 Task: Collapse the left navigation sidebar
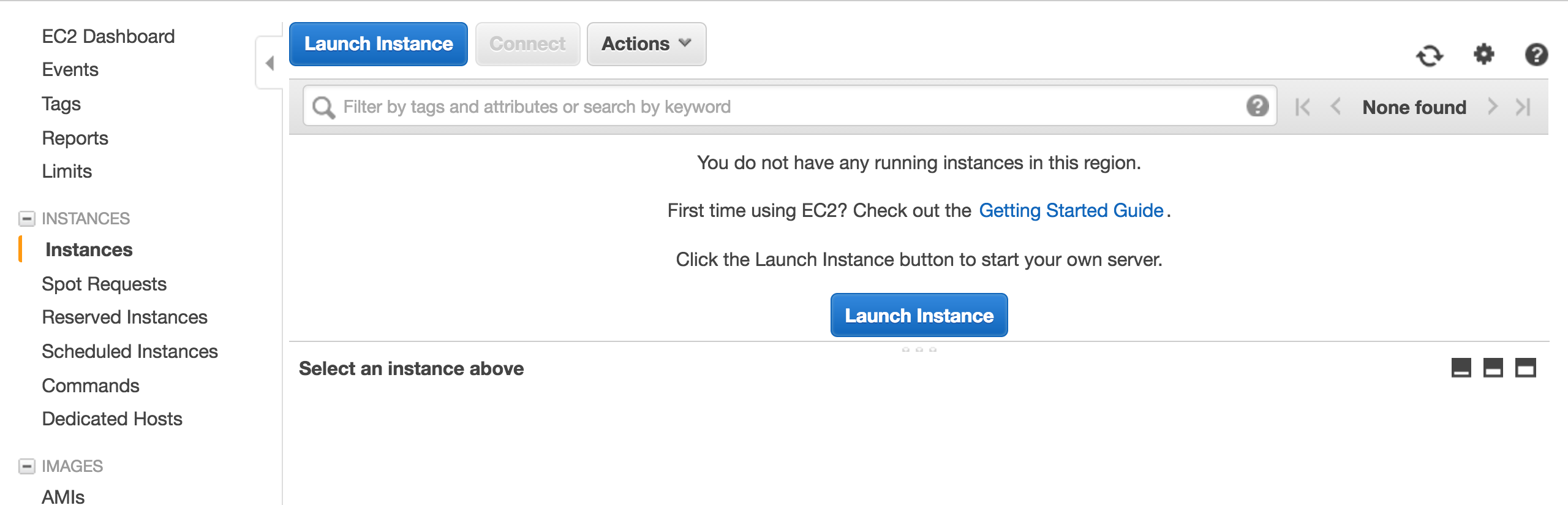point(269,63)
